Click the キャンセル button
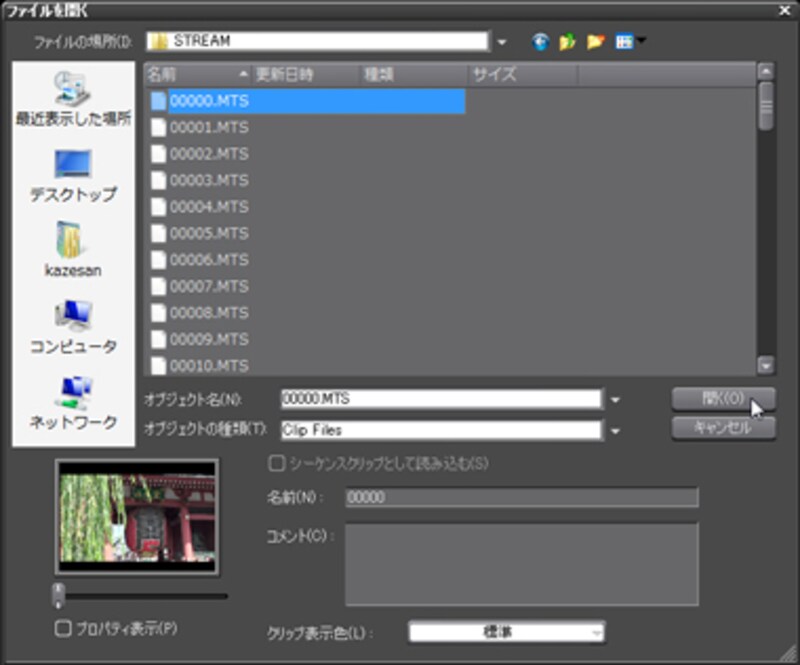 pos(723,428)
